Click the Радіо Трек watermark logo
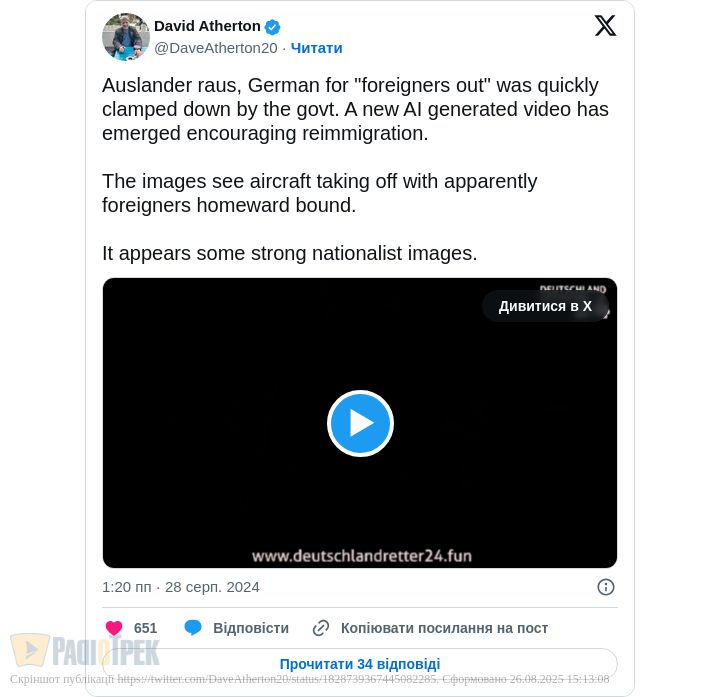Screen dimensions: 720x697 pyautogui.click(x=85, y=650)
